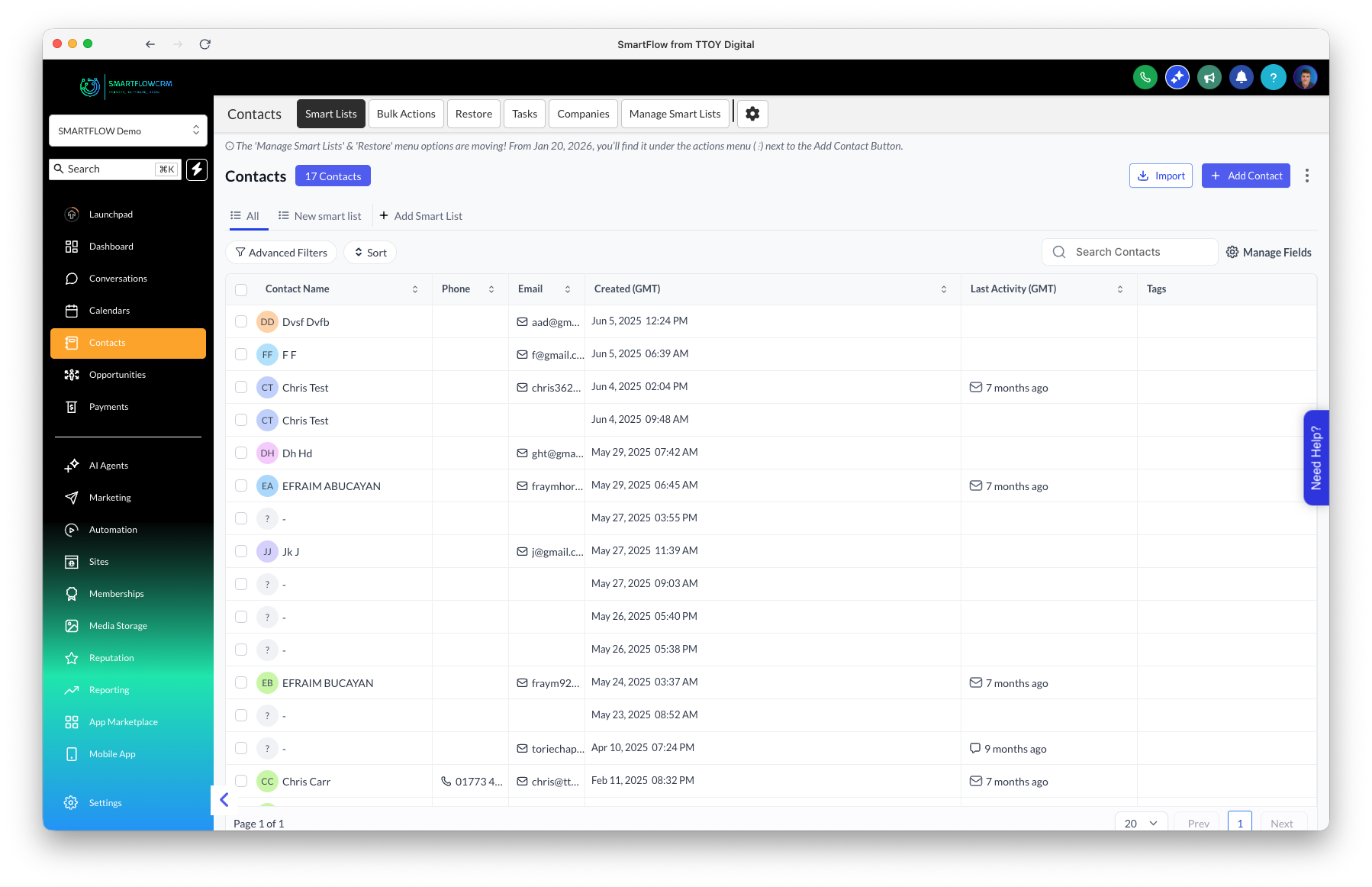The image size is (1372, 887).
Task: Open Reputation in the sidebar
Action: click(111, 657)
